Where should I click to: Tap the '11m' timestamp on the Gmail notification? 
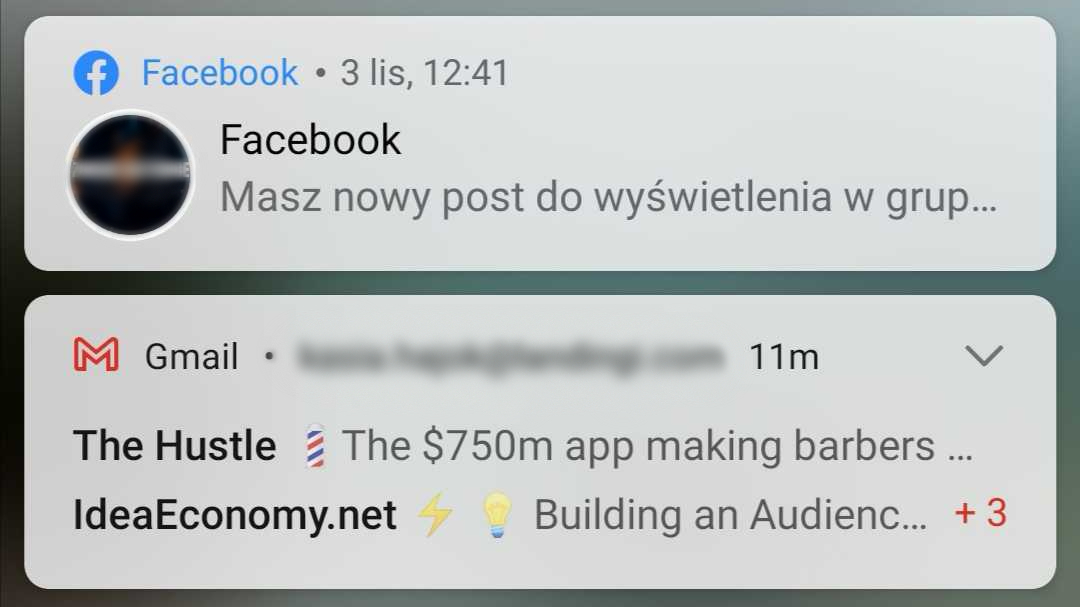click(x=786, y=355)
